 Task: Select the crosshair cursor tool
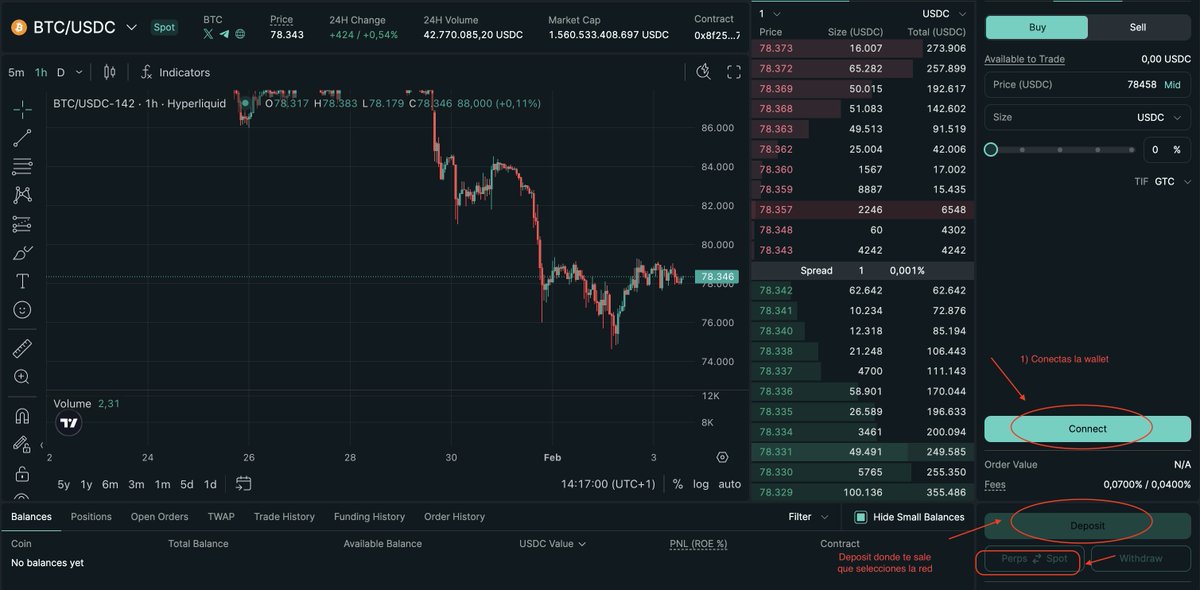pos(22,108)
